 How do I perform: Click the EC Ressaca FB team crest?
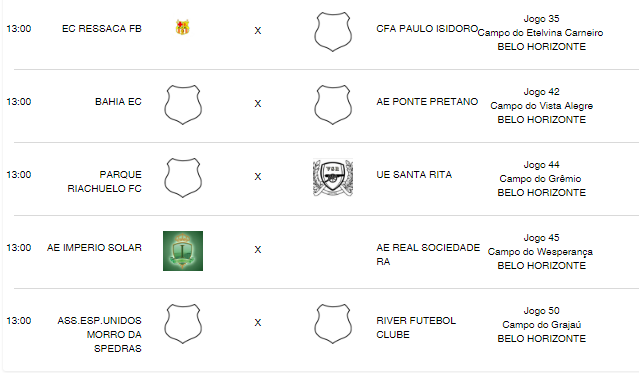point(183,27)
